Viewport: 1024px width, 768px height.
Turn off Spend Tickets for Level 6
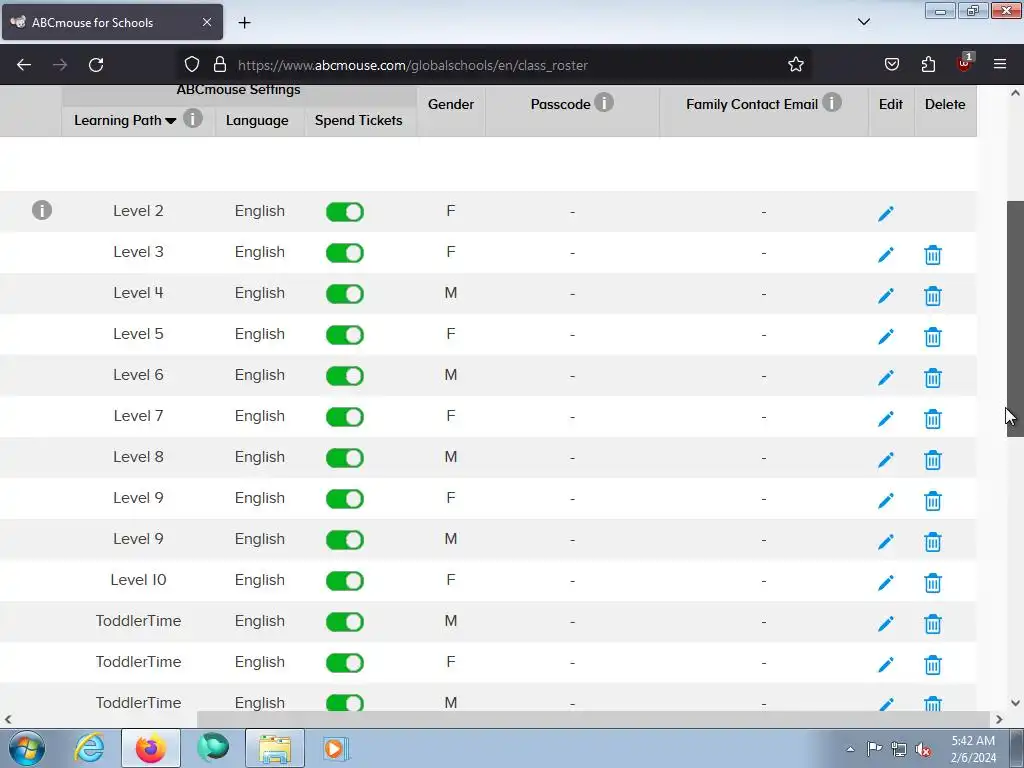pyautogui.click(x=345, y=376)
